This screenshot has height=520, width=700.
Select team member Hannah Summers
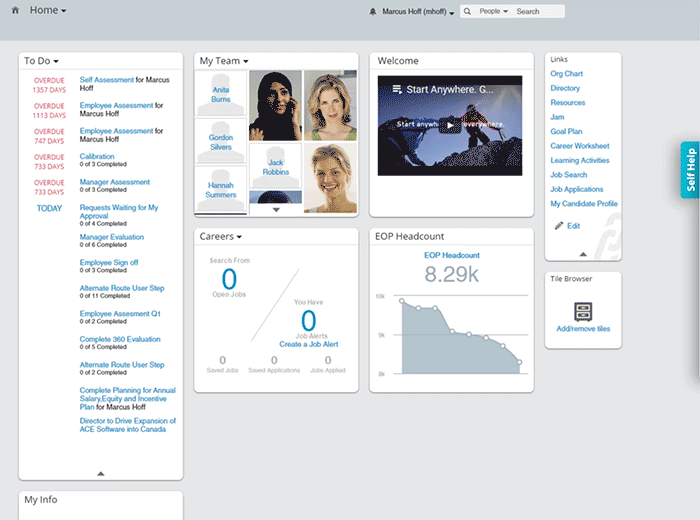tap(221, 190)
